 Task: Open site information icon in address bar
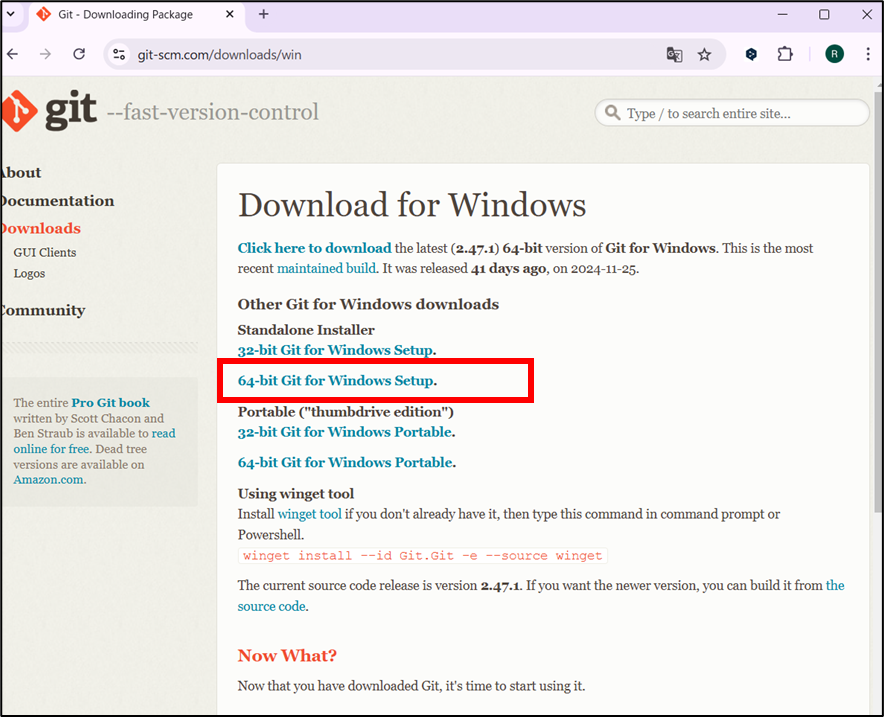point(119,55)
